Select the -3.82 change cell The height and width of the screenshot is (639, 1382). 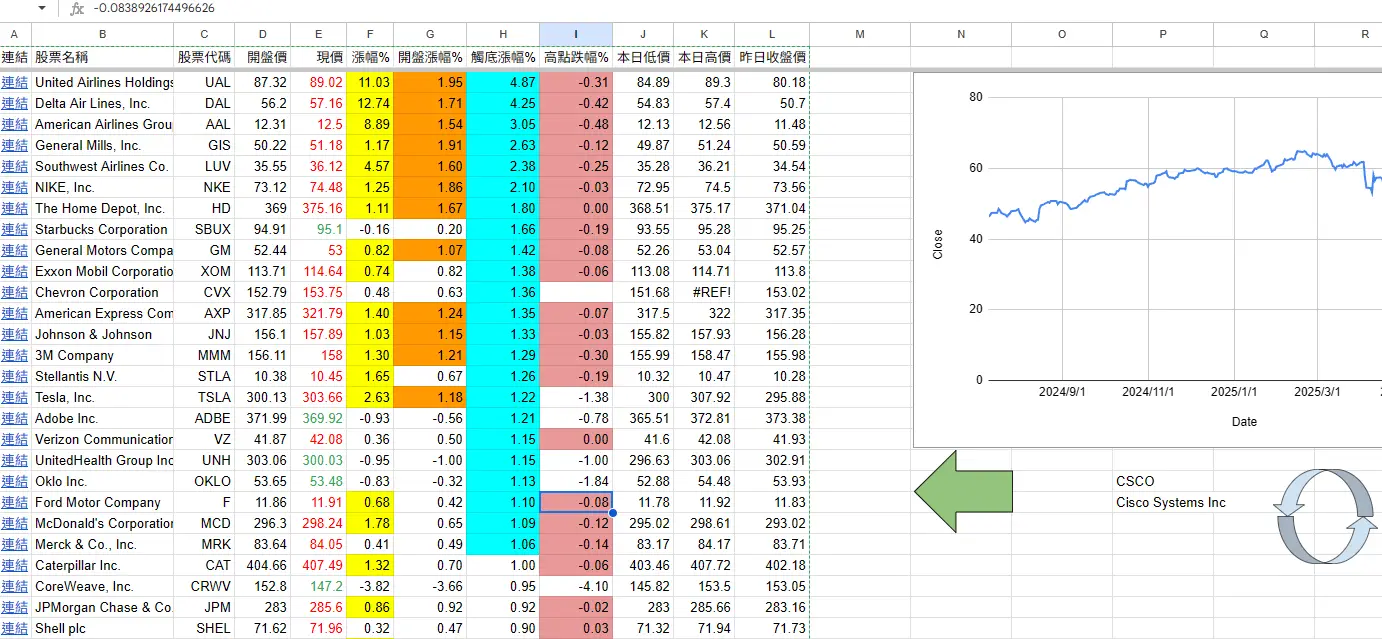tap(370, 586)
